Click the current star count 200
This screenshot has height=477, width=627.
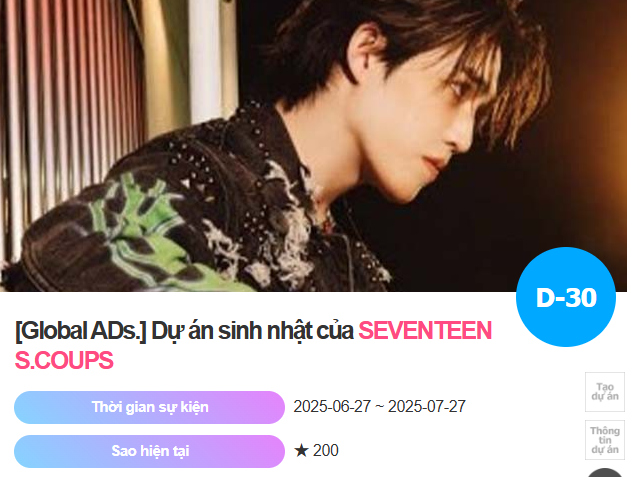click(325, 451)
